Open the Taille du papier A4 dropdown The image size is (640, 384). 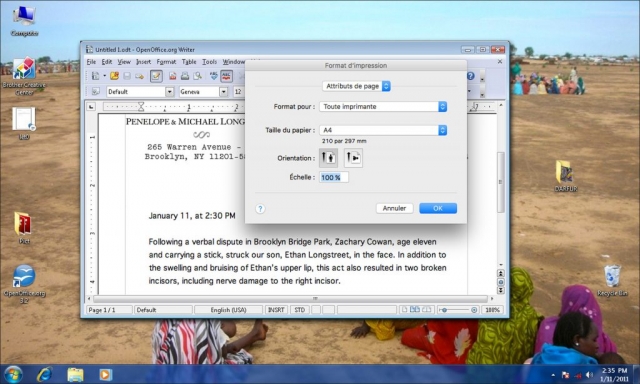tap(383, 130)
